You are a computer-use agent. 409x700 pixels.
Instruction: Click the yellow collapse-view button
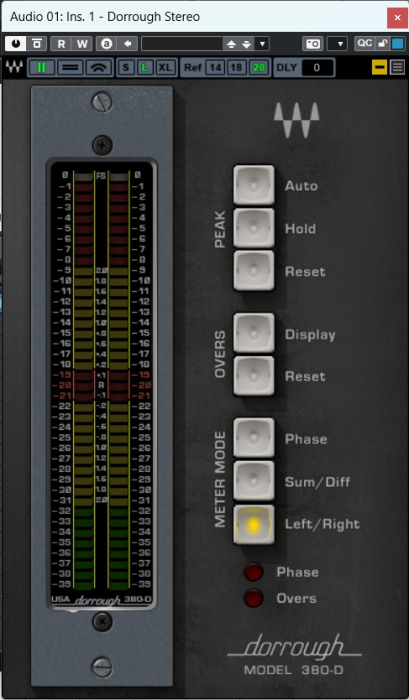[x=380, y=68]
